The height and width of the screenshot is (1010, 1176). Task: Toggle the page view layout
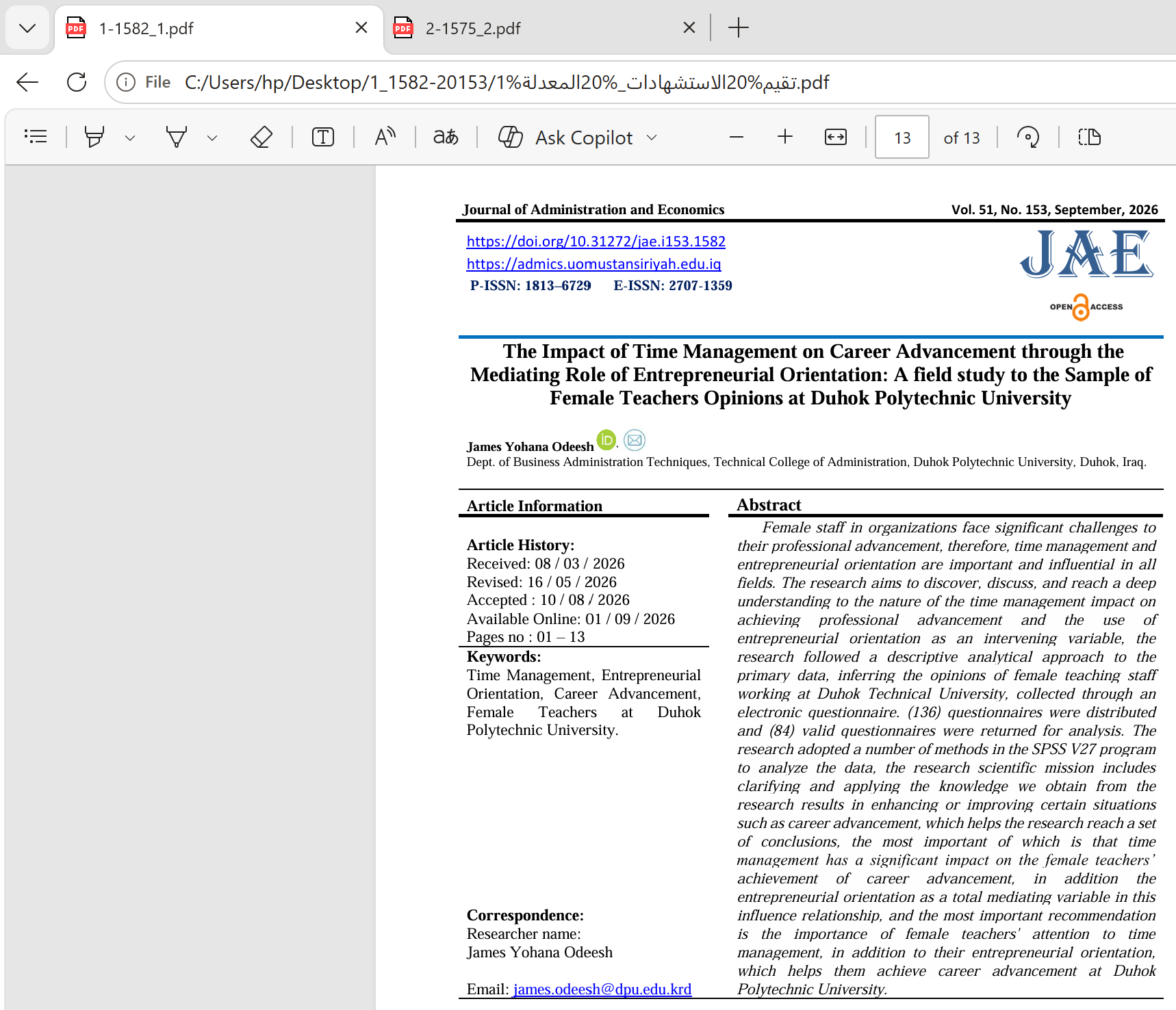point(1089,137)
